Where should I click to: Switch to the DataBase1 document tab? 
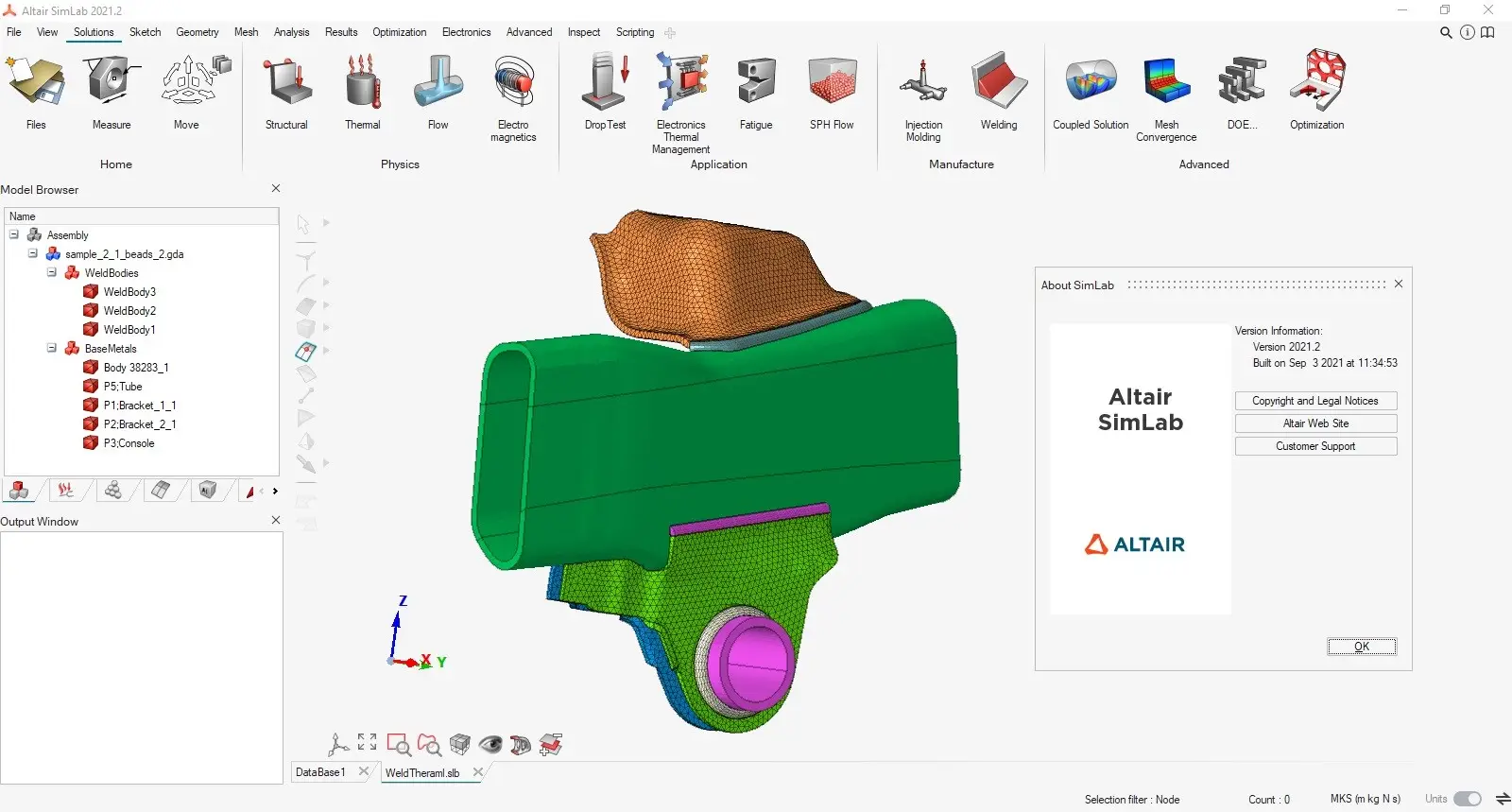pyautogui.click(x=320, y=772)
